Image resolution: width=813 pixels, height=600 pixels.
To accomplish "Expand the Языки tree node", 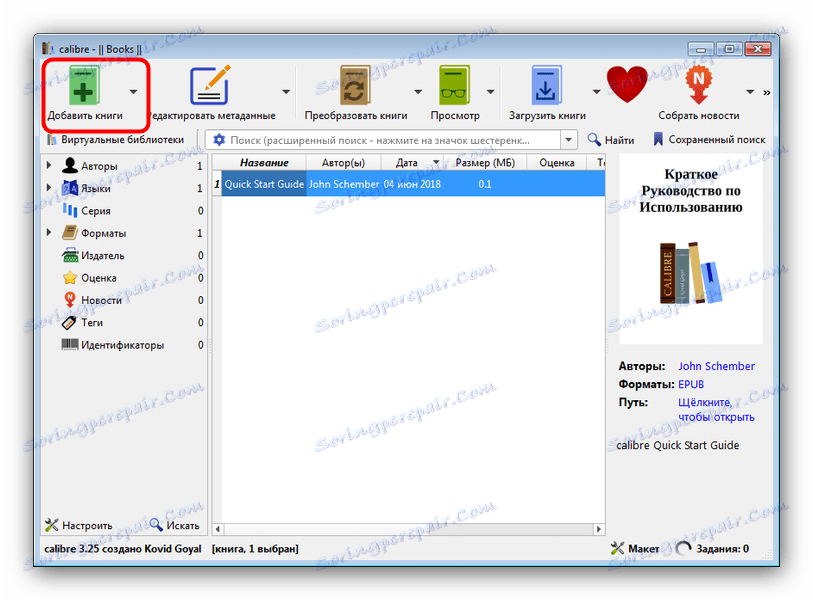I will click(49, 187).
